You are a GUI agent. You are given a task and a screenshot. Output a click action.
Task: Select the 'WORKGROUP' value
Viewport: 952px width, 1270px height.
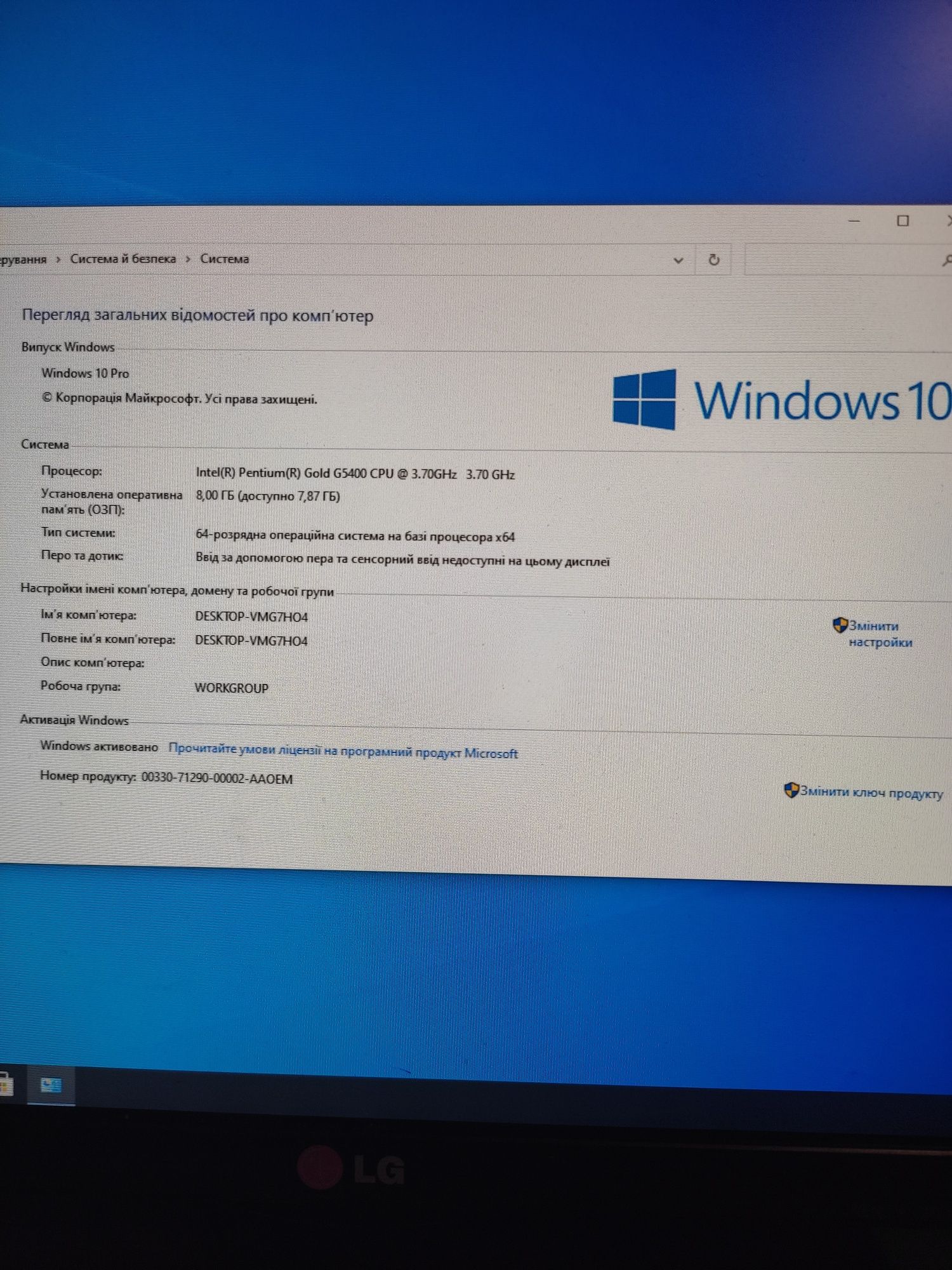coord(232,688)
